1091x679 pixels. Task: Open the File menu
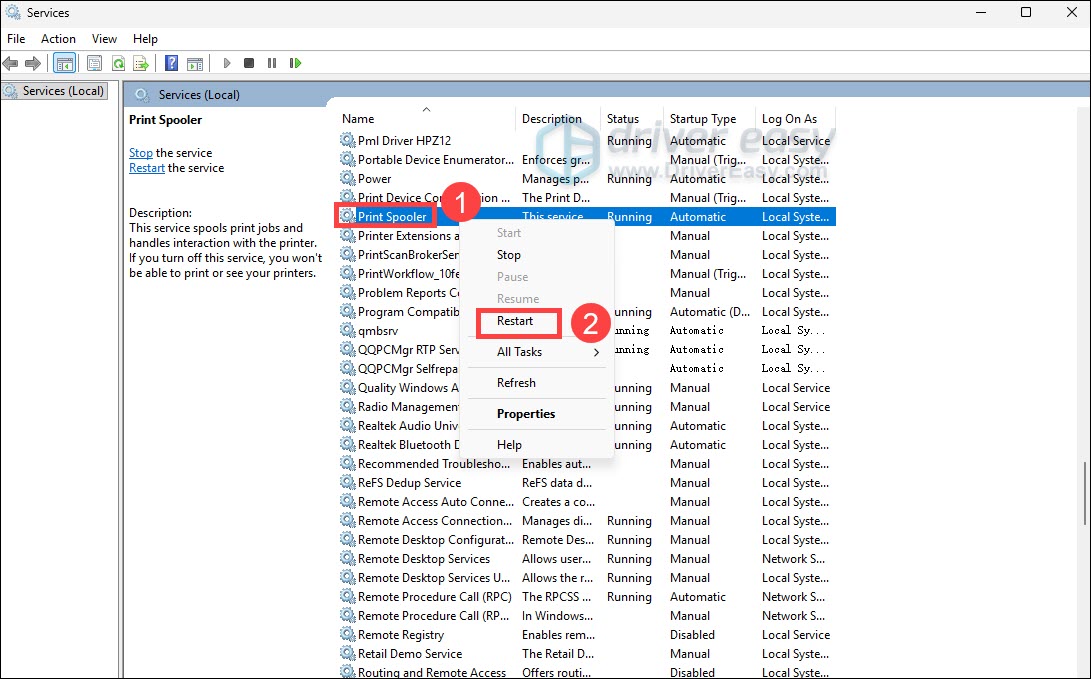tap(16, 39)
